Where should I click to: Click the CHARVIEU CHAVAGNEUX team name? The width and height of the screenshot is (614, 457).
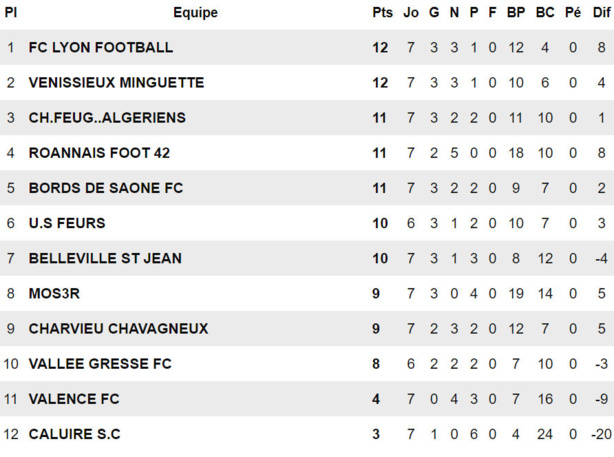[118, 329]
